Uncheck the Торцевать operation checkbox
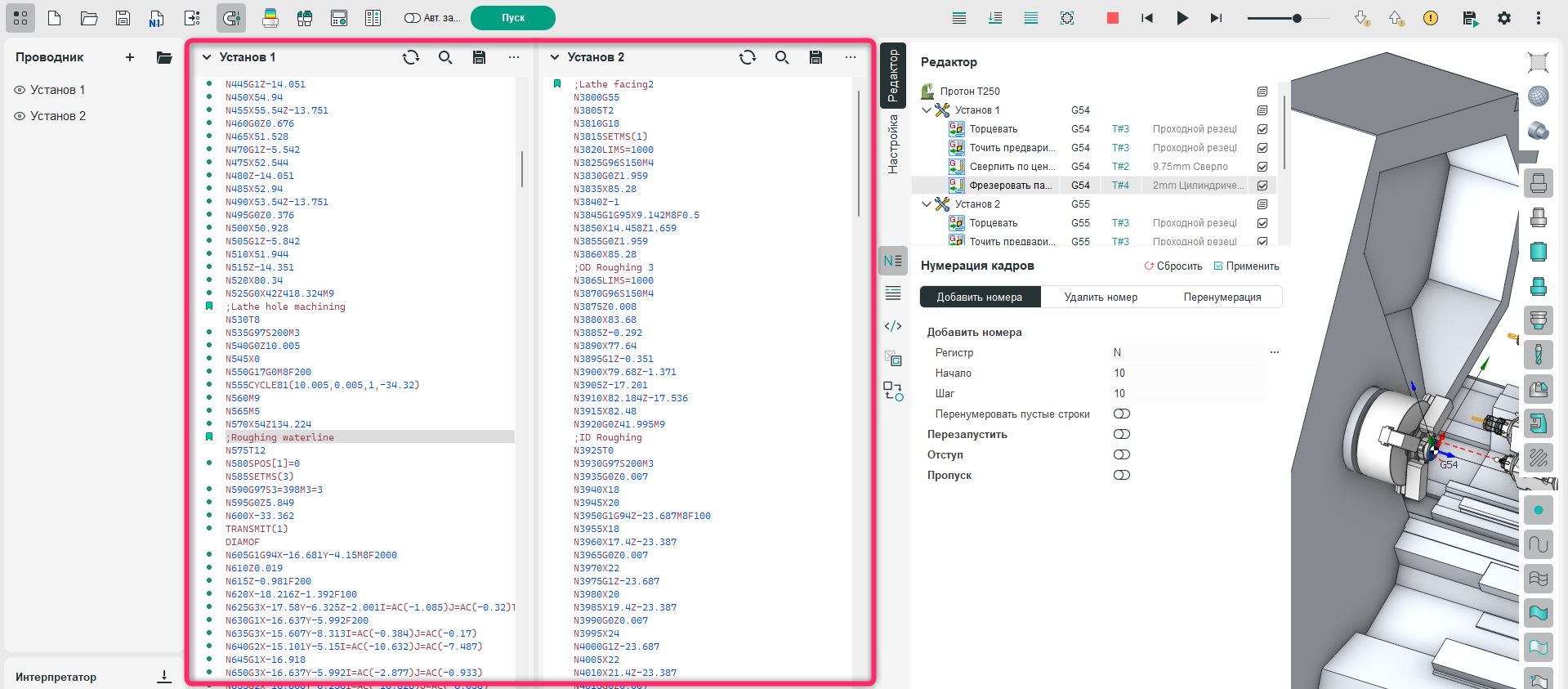The height and width of the screenshot is (689, 1568). [1262, 129]
